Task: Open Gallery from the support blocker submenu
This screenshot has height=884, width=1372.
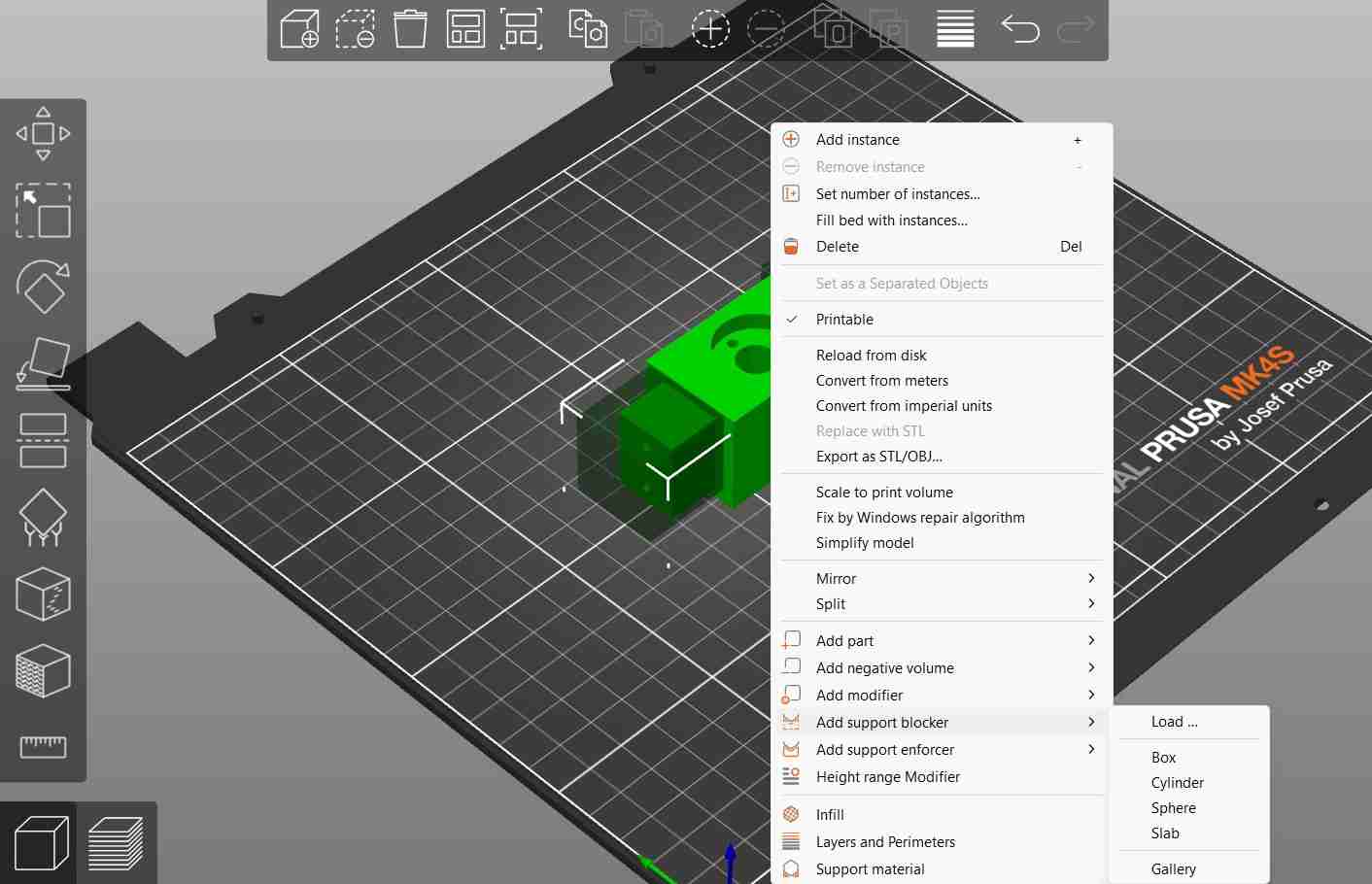Action: coord(1189,869)
